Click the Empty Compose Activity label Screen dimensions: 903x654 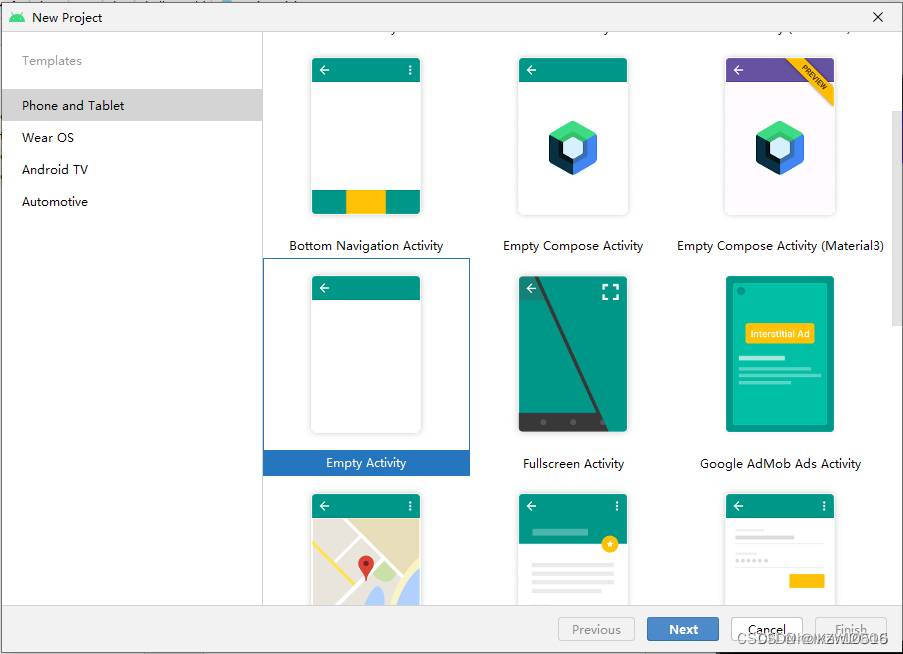click(x=572, y=246)
